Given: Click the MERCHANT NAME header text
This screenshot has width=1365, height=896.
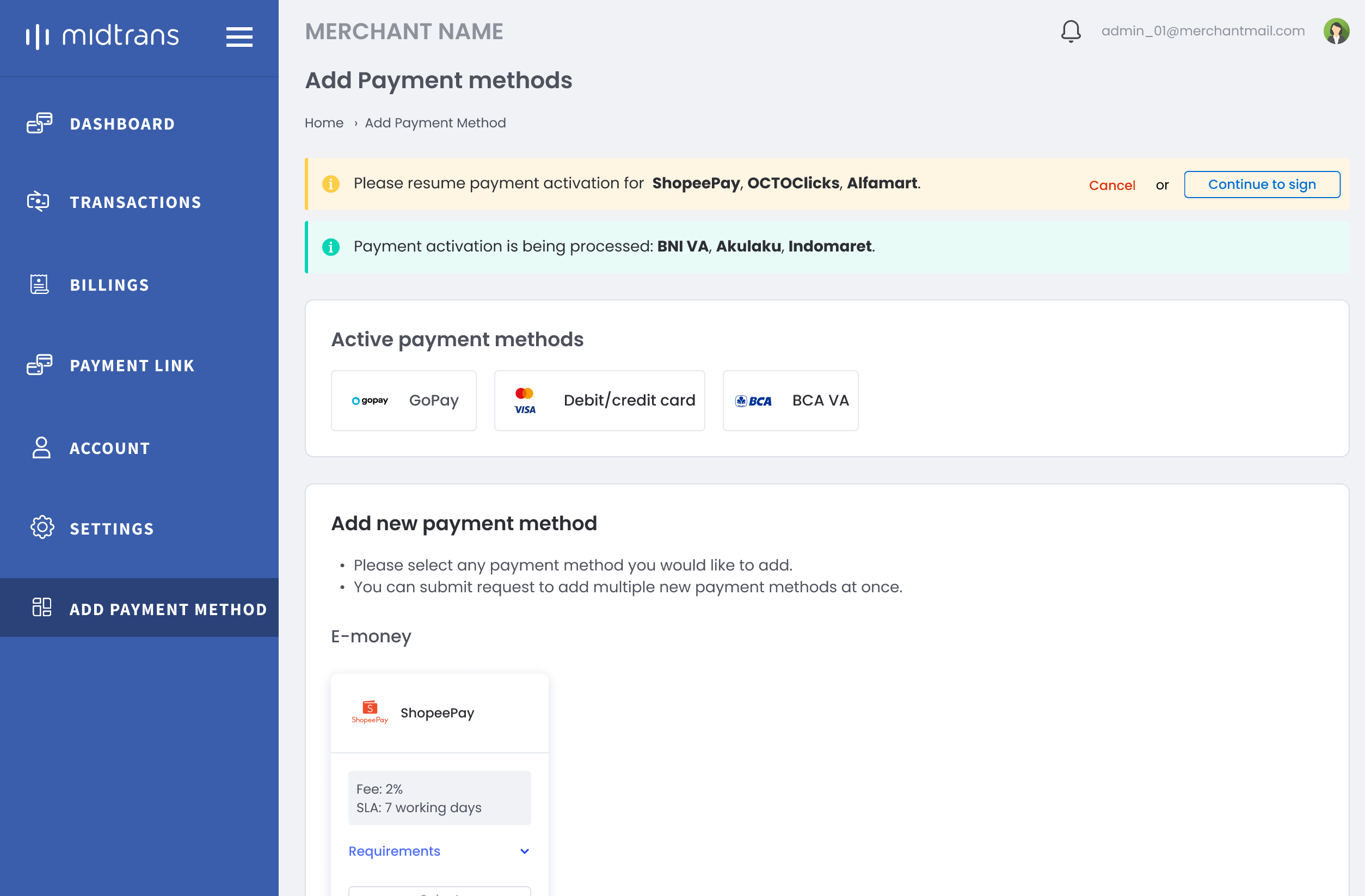Looking at the screenshot, I should (404, 32).
